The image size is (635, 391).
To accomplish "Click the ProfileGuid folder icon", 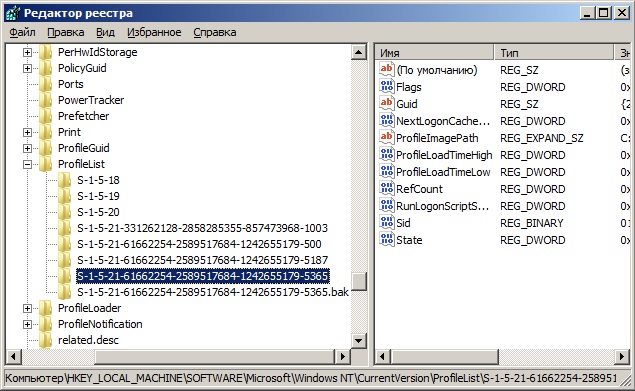I will click(46, 148).
